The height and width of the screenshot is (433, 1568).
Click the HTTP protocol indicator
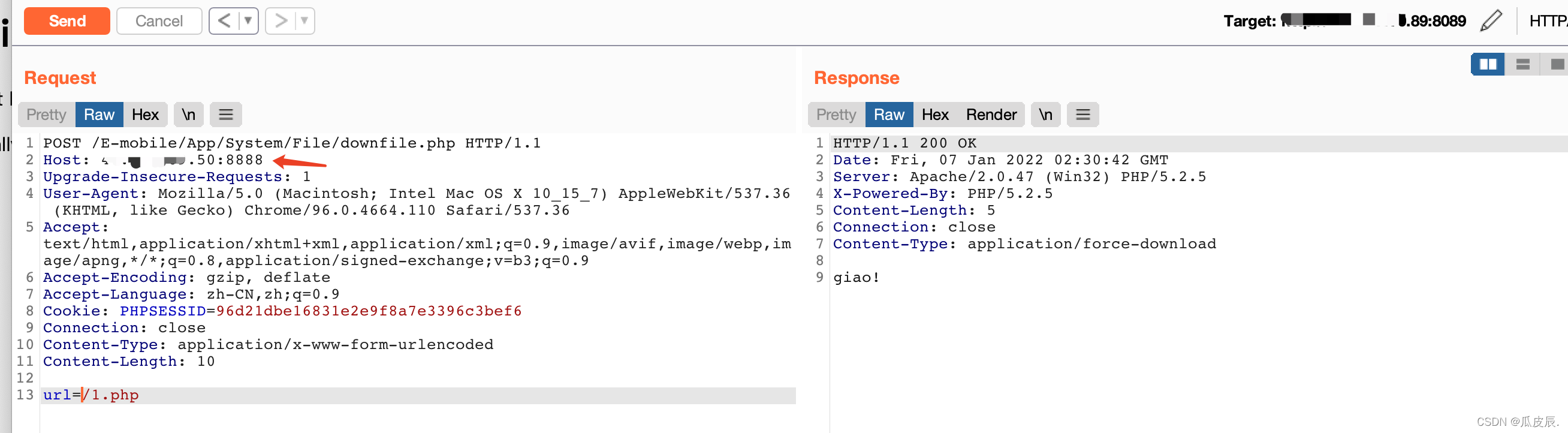tap(1549, 21)
